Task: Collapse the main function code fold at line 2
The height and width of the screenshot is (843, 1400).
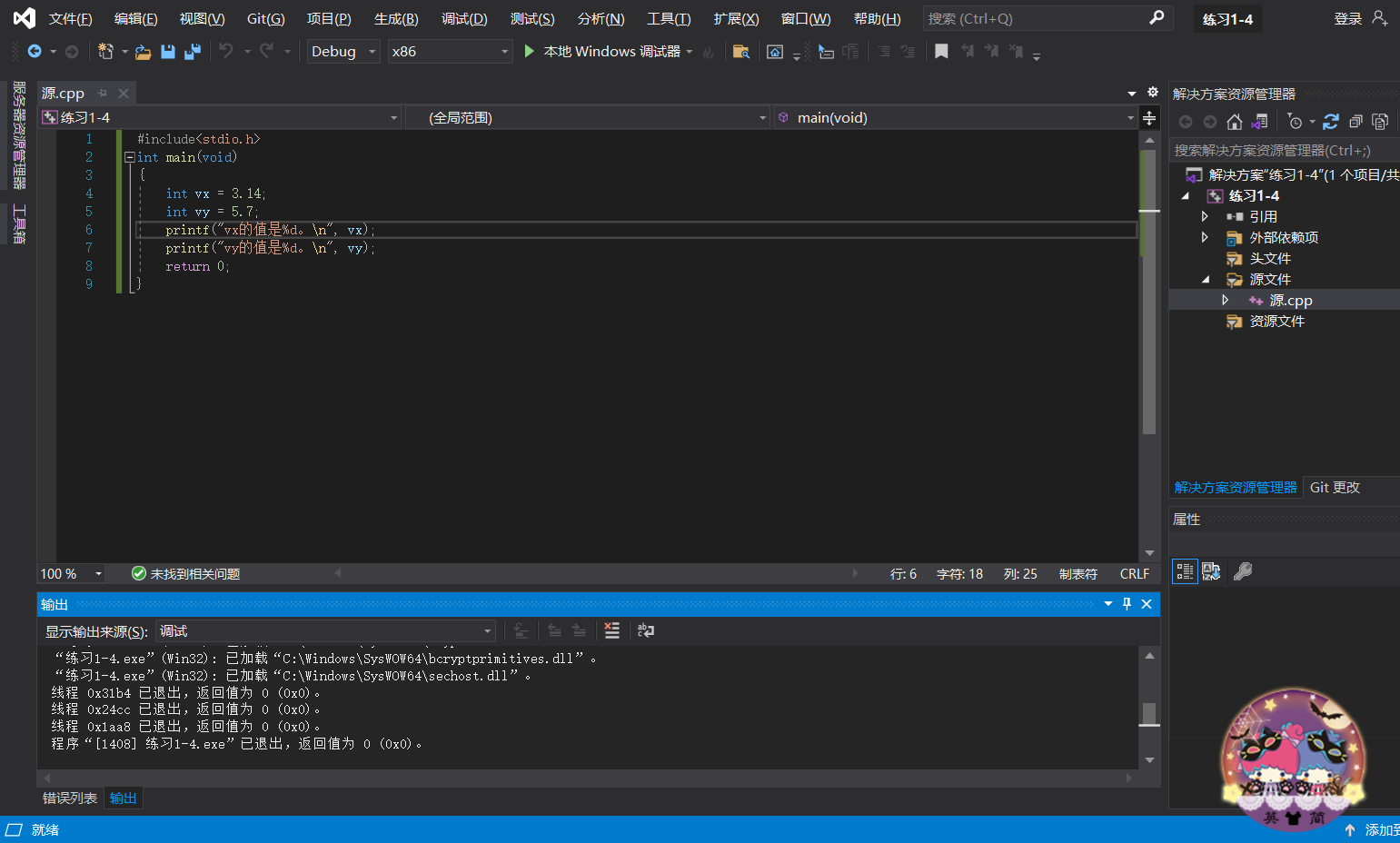Action: point(130,157)
